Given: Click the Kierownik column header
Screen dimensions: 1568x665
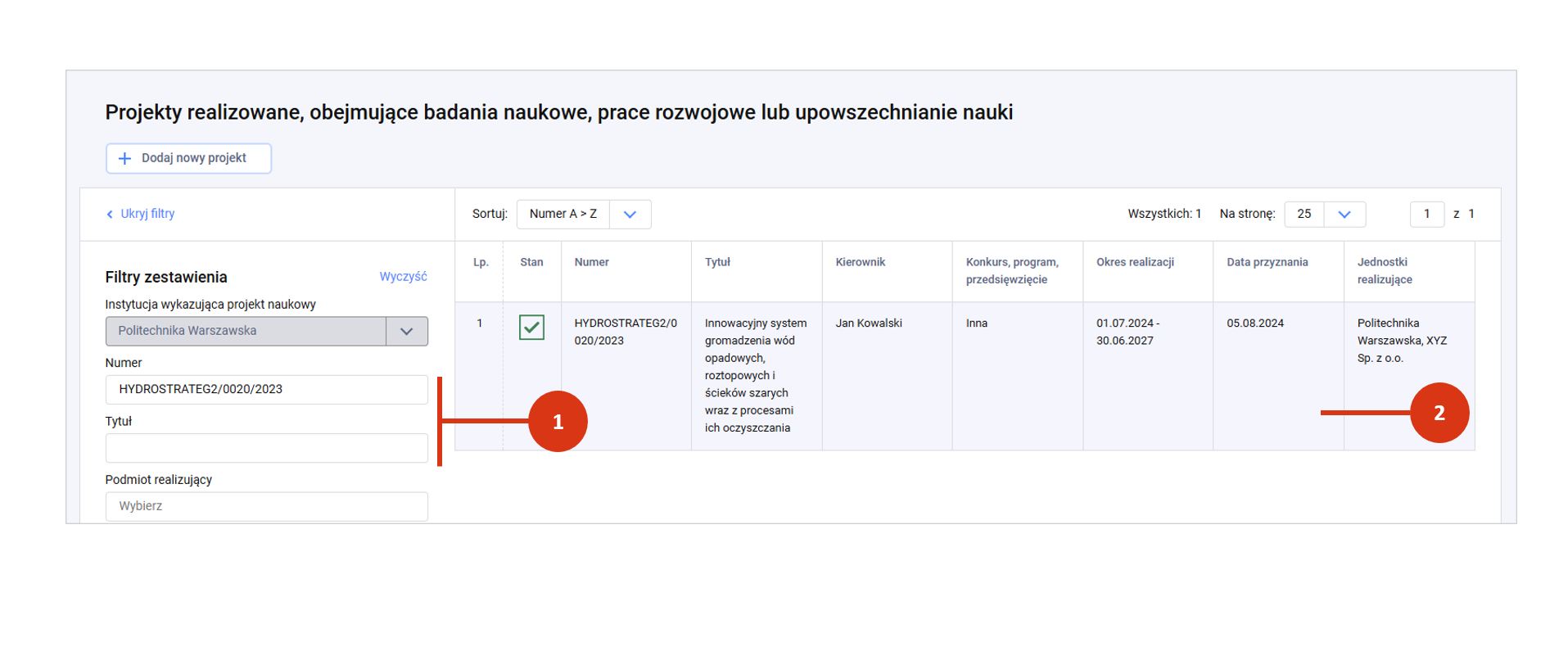Looking at the screenshot, I should pos(860,262).
